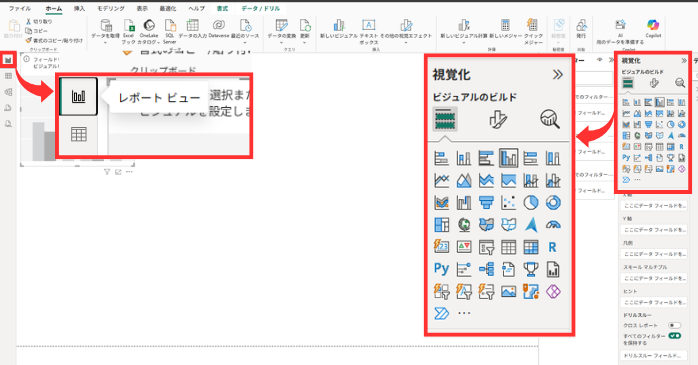Toggle the クロス レポート switch
This screenshot has width=698, height=365.
click(674, 325)
